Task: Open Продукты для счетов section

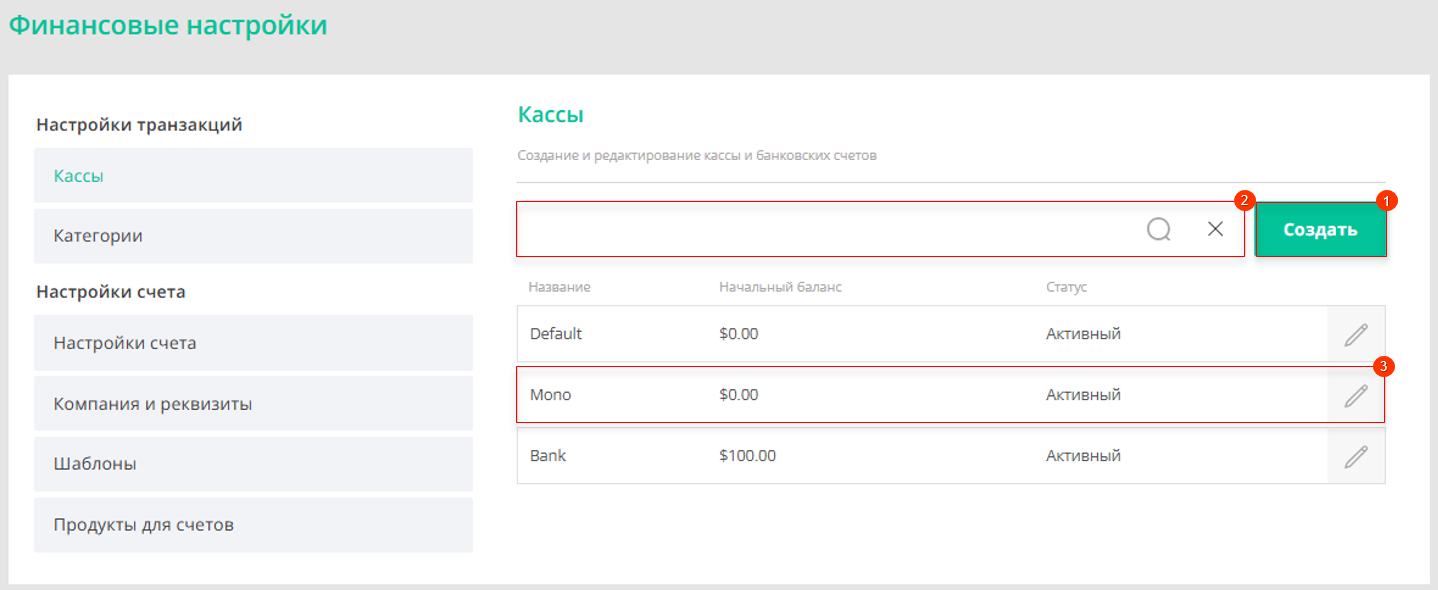Action: pos(253,525)
